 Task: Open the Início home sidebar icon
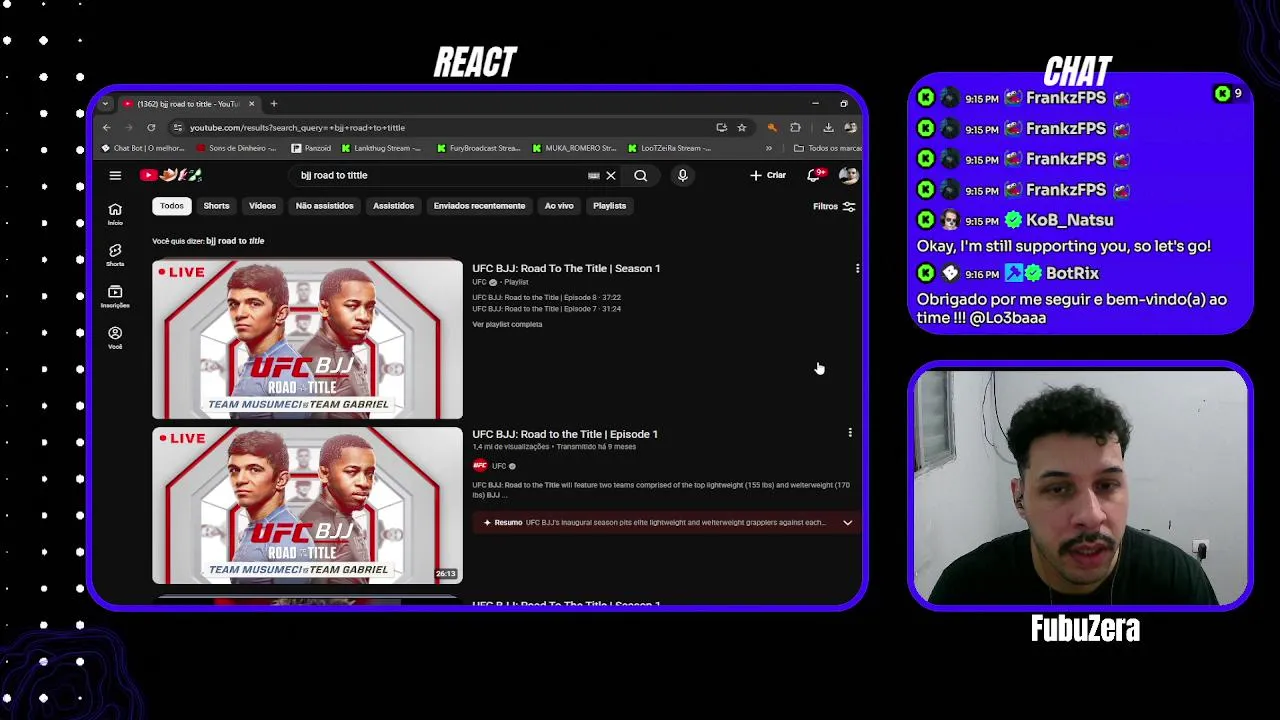click(115, 213)
